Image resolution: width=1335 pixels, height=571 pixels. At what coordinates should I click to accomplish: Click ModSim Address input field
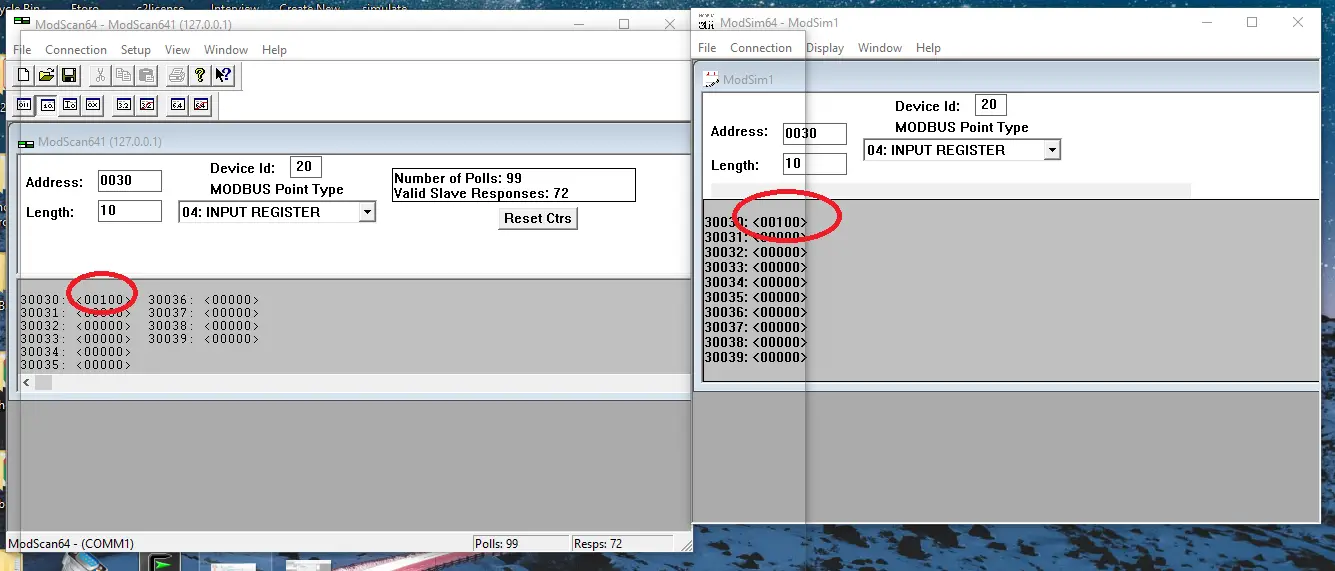815,133
